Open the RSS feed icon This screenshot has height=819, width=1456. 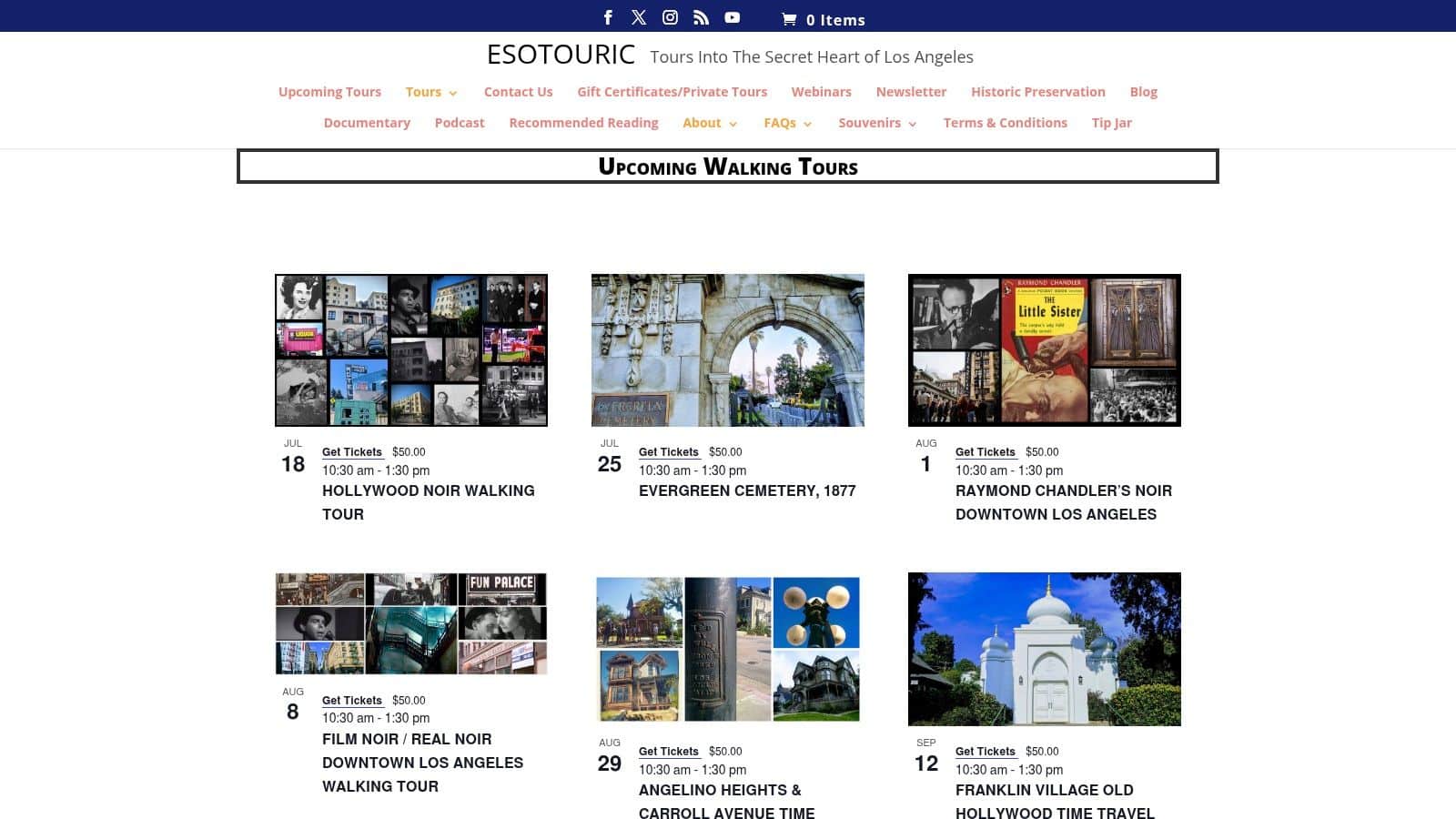tap(701, 17)
